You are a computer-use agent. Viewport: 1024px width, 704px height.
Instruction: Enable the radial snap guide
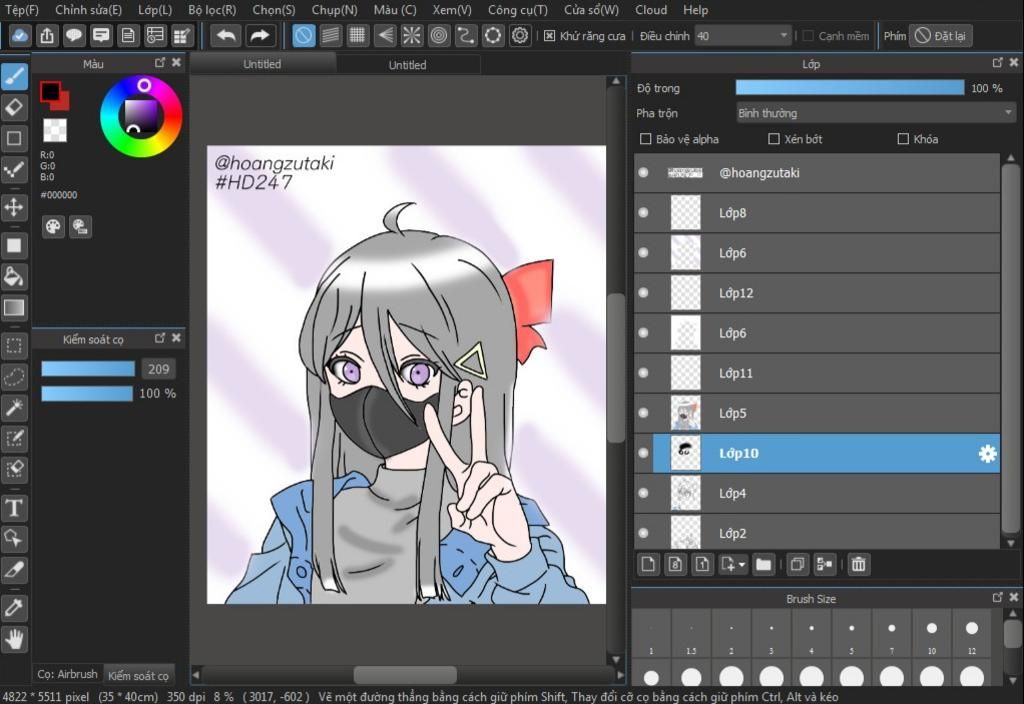coord(412,35)
